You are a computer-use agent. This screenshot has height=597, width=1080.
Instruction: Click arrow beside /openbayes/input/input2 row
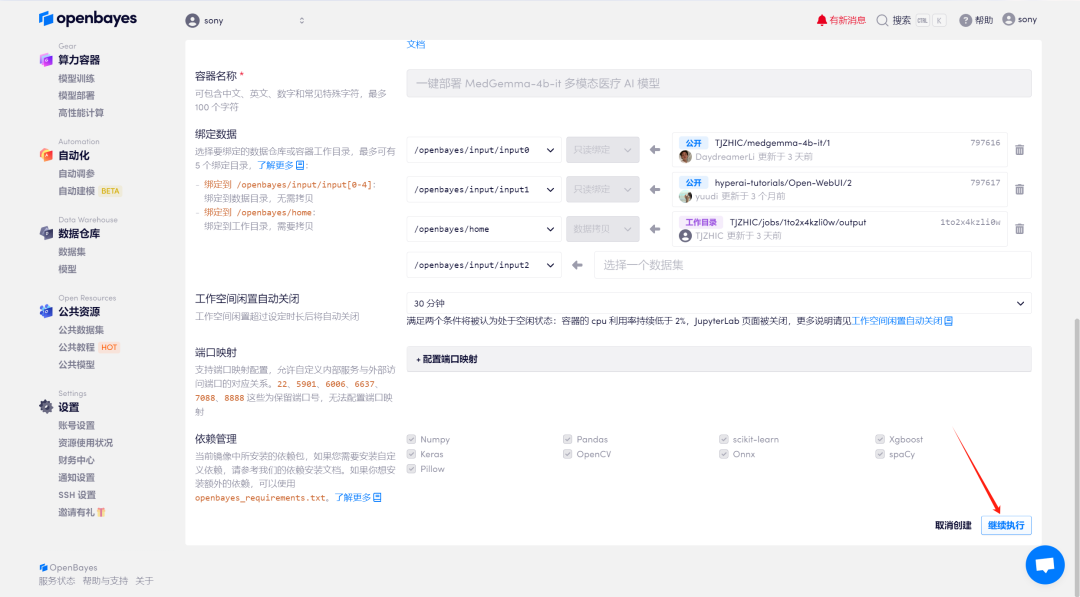[x=577, y=265]
